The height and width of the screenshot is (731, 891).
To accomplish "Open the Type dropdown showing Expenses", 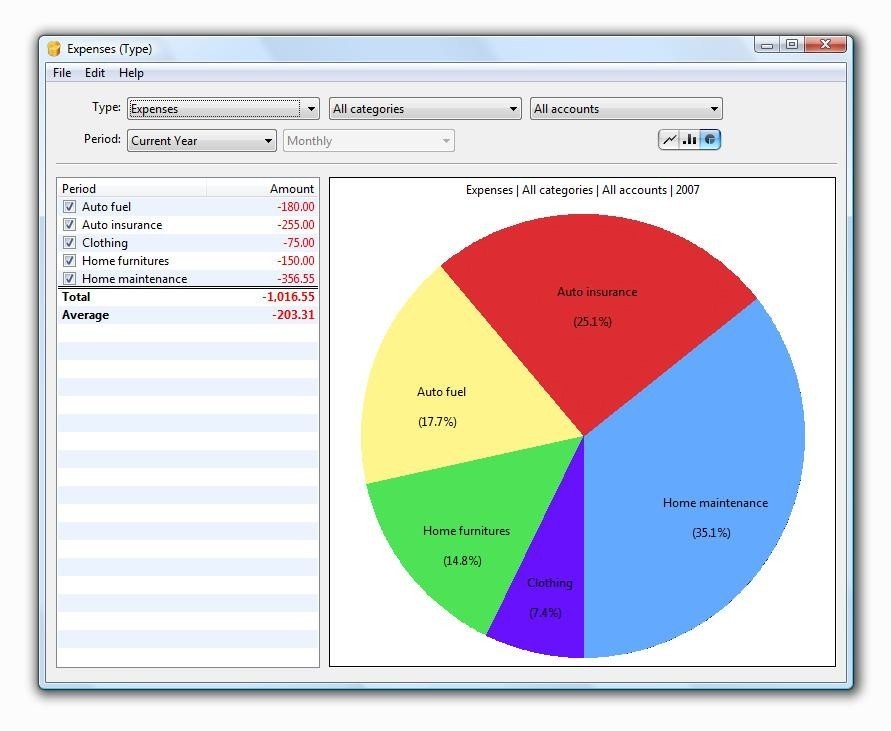I will click(223, 109).
